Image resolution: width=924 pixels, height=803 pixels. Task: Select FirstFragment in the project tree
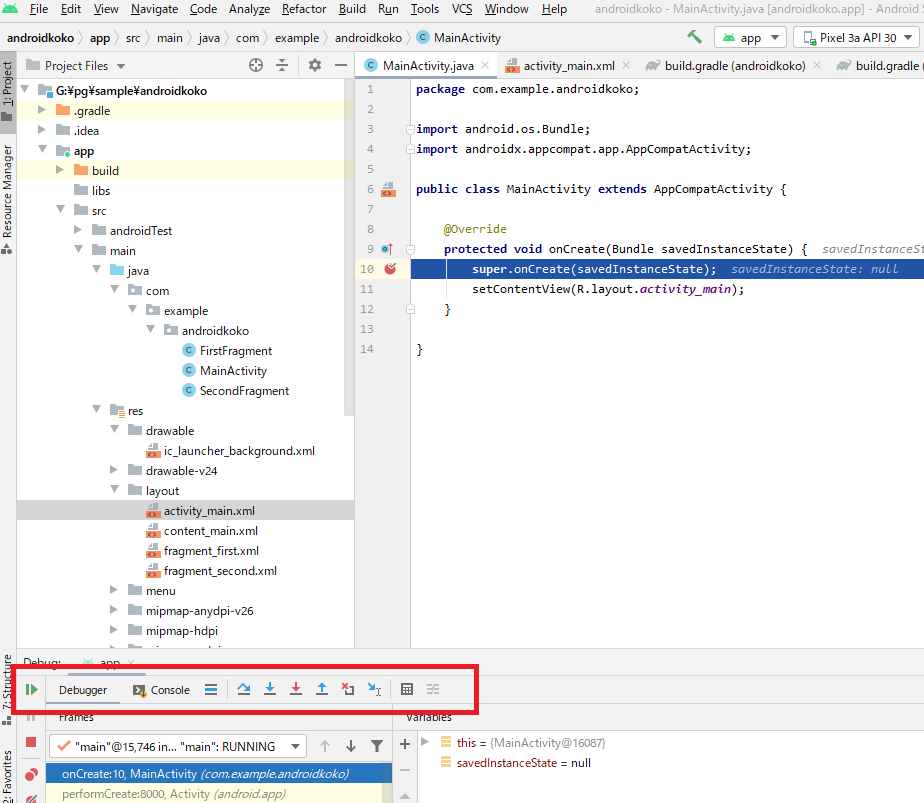click(236, 351)
